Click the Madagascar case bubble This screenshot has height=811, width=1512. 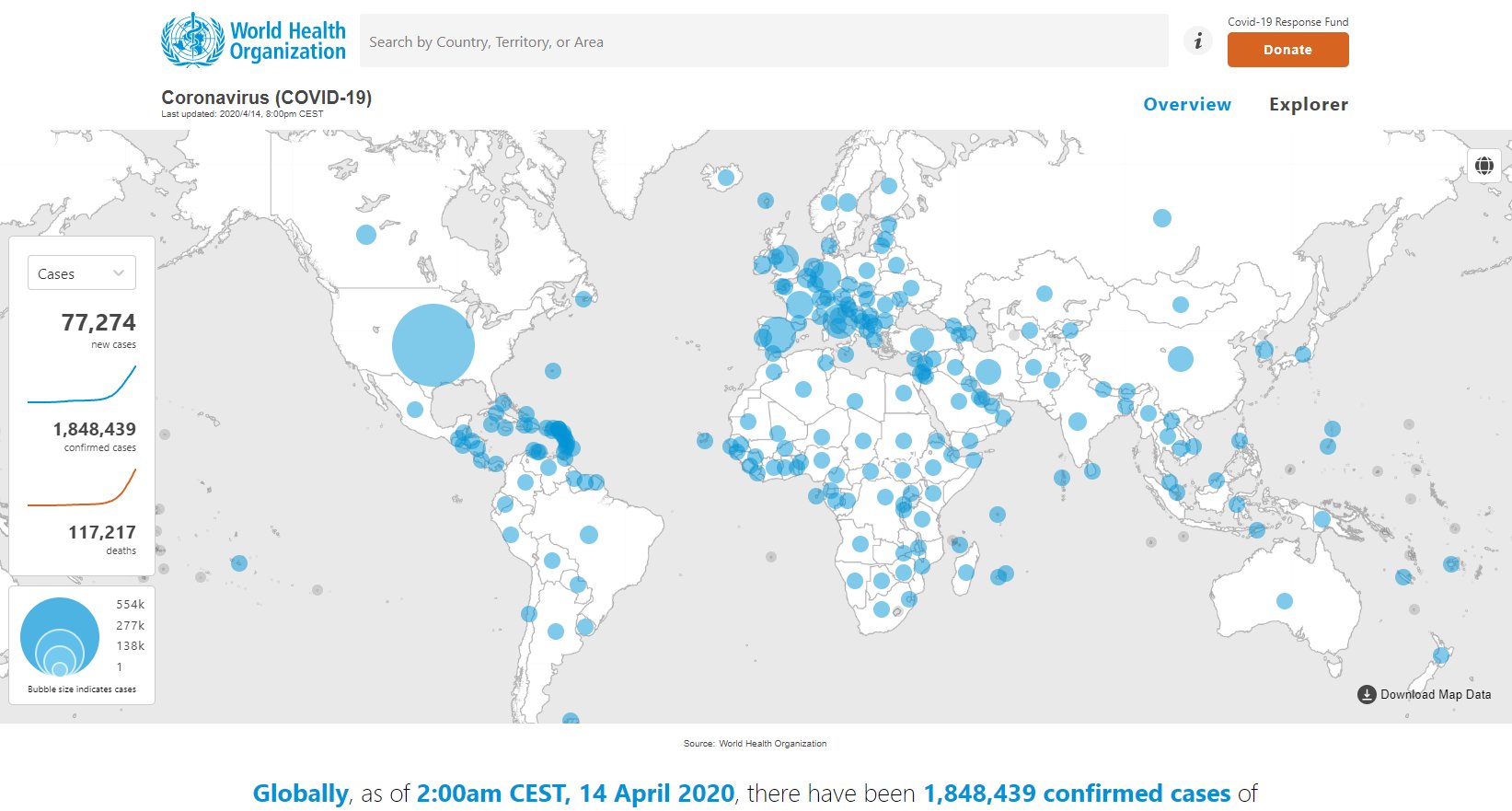[965, 573]
